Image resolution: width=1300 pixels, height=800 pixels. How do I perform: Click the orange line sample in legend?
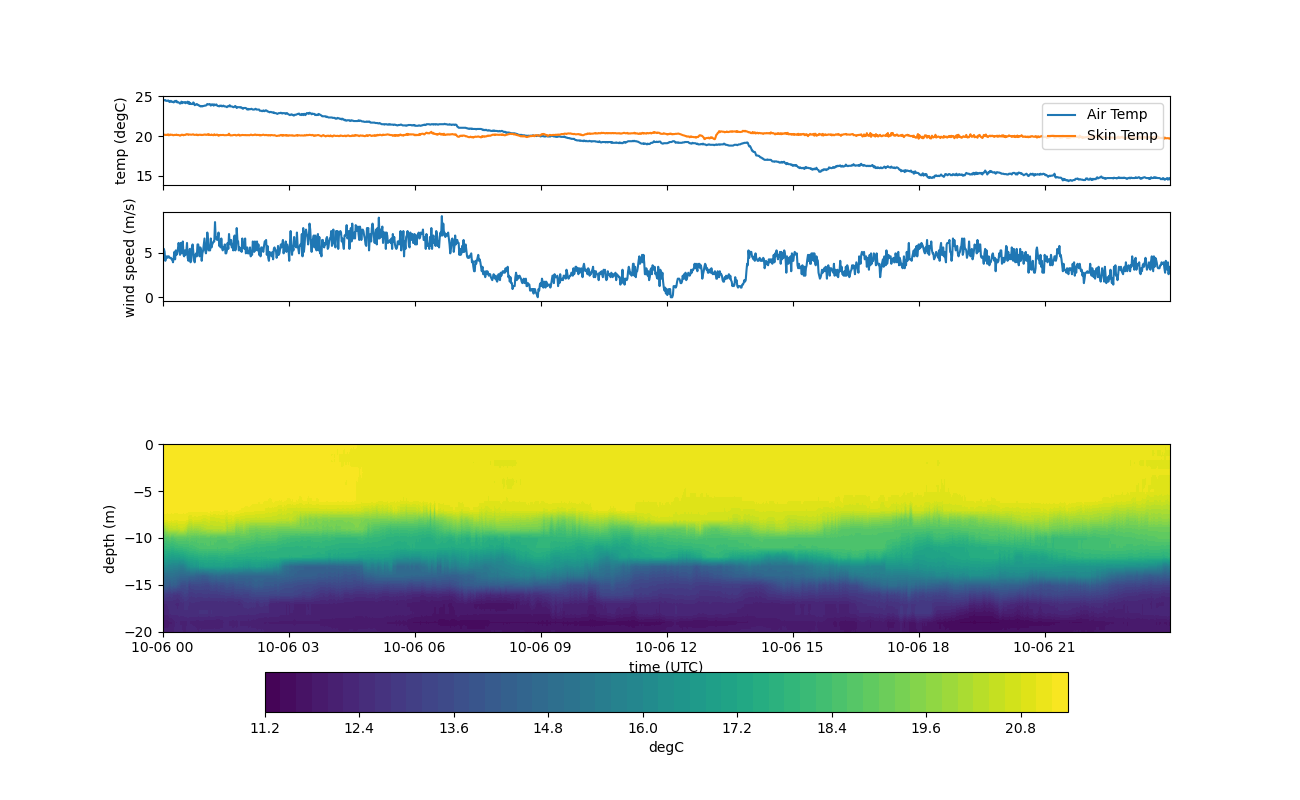(x=1062, y=135)
